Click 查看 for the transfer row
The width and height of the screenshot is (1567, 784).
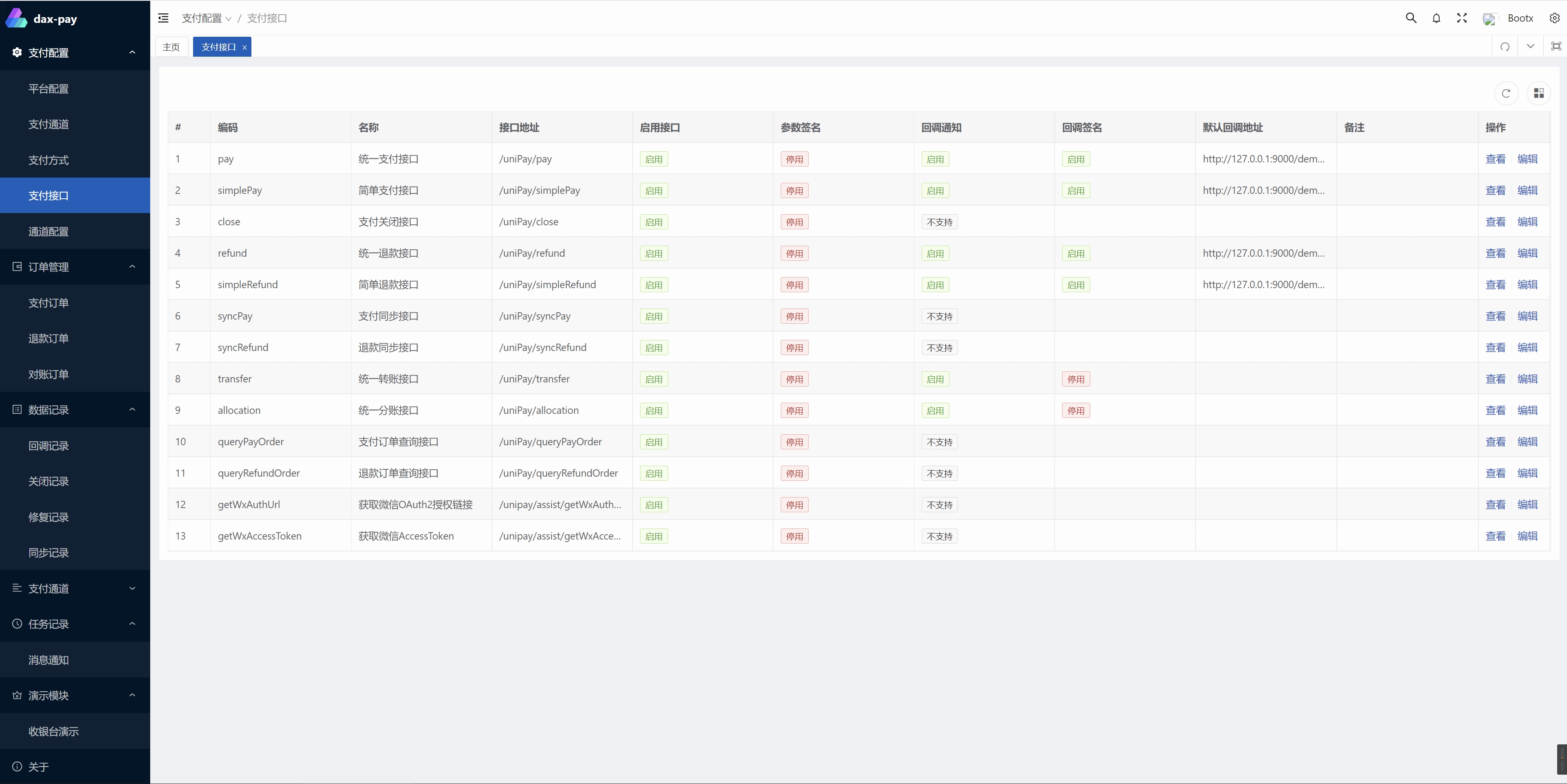tap(1495, 379)
